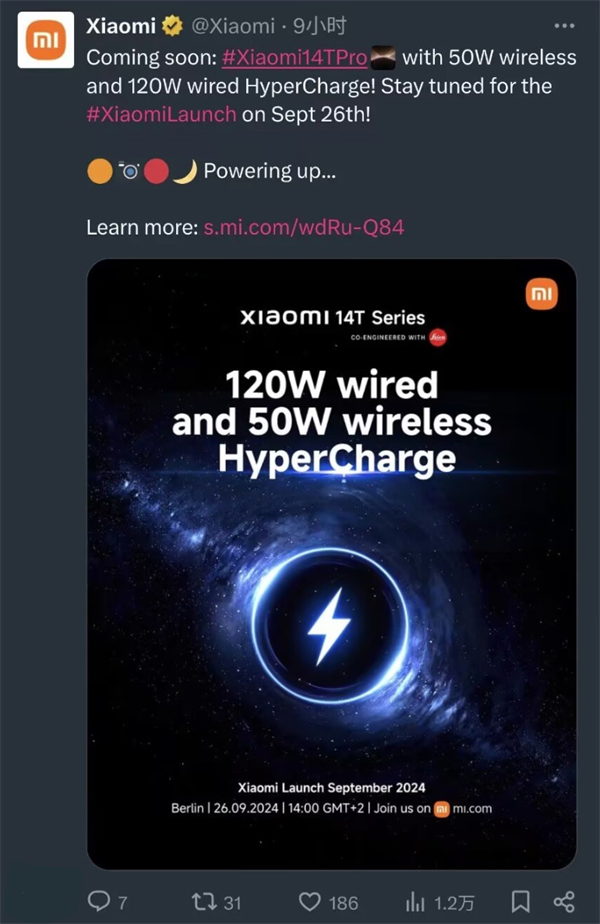Click the gold verified badge
Viewport: 600px width, 924px height.
172,27
